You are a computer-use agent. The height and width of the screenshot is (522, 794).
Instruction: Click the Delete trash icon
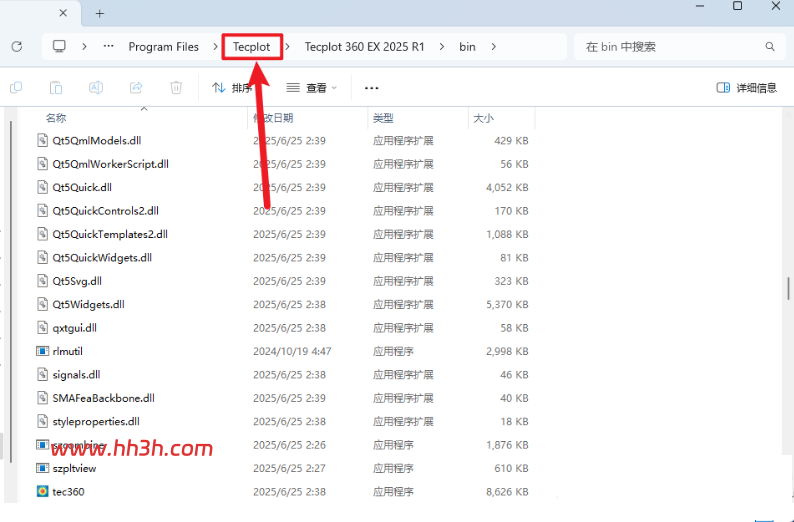coord(176,88)
